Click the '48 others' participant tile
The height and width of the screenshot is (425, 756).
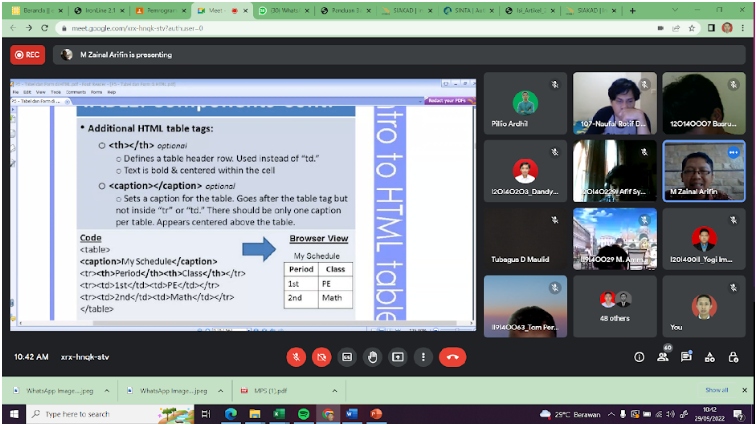click(x=615, y=305)
